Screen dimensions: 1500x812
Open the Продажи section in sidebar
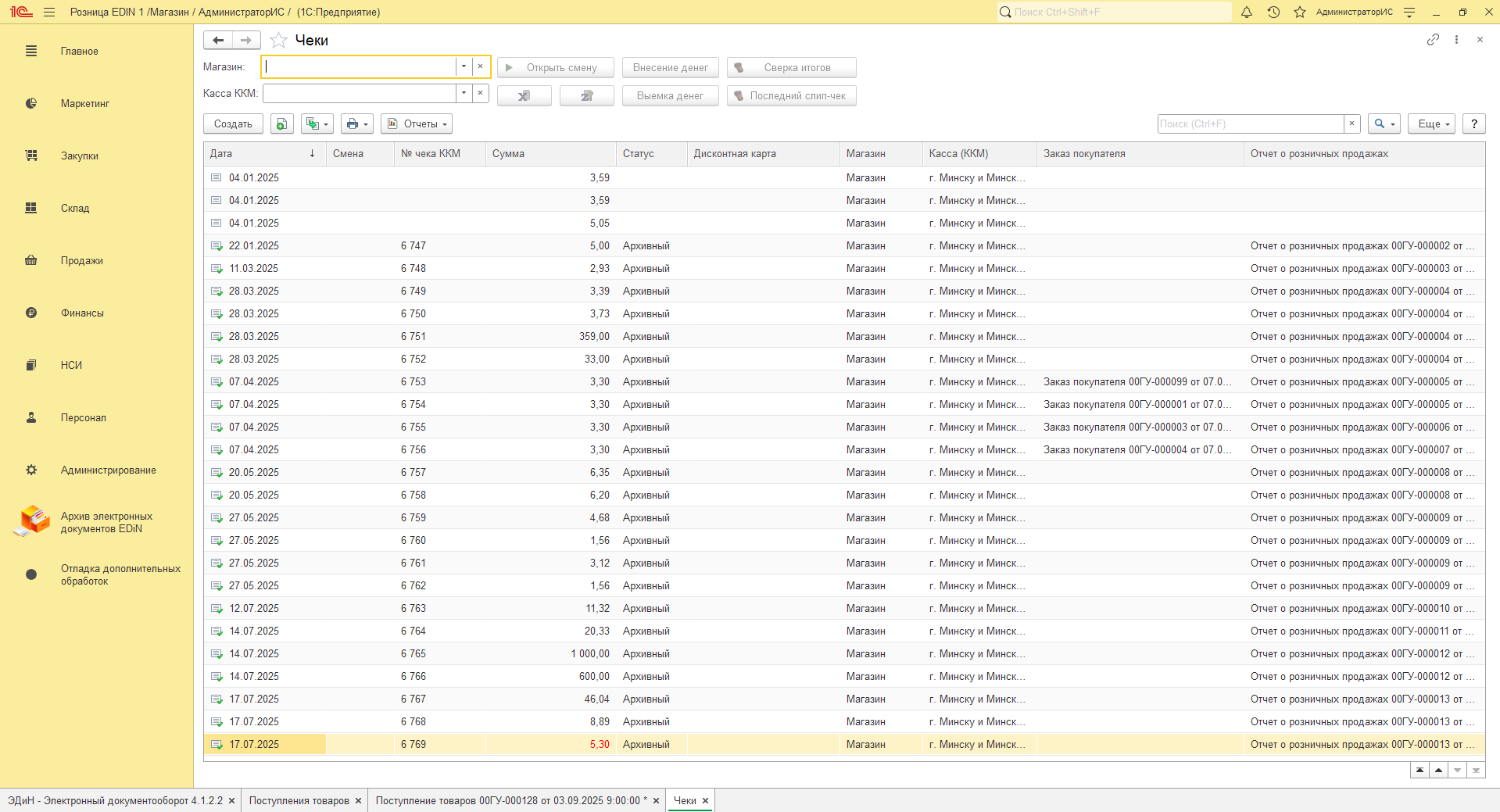81,260
